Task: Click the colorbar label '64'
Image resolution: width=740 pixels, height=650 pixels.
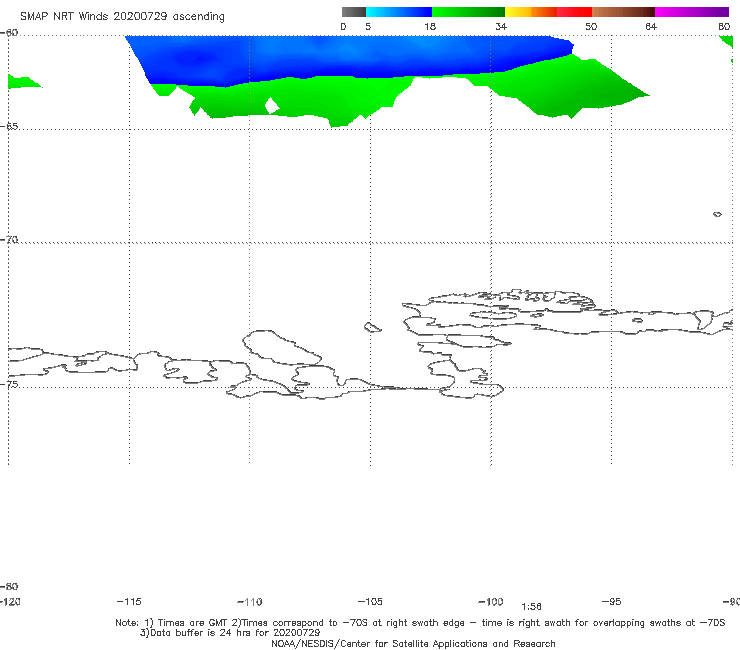Action: (651, 27)
